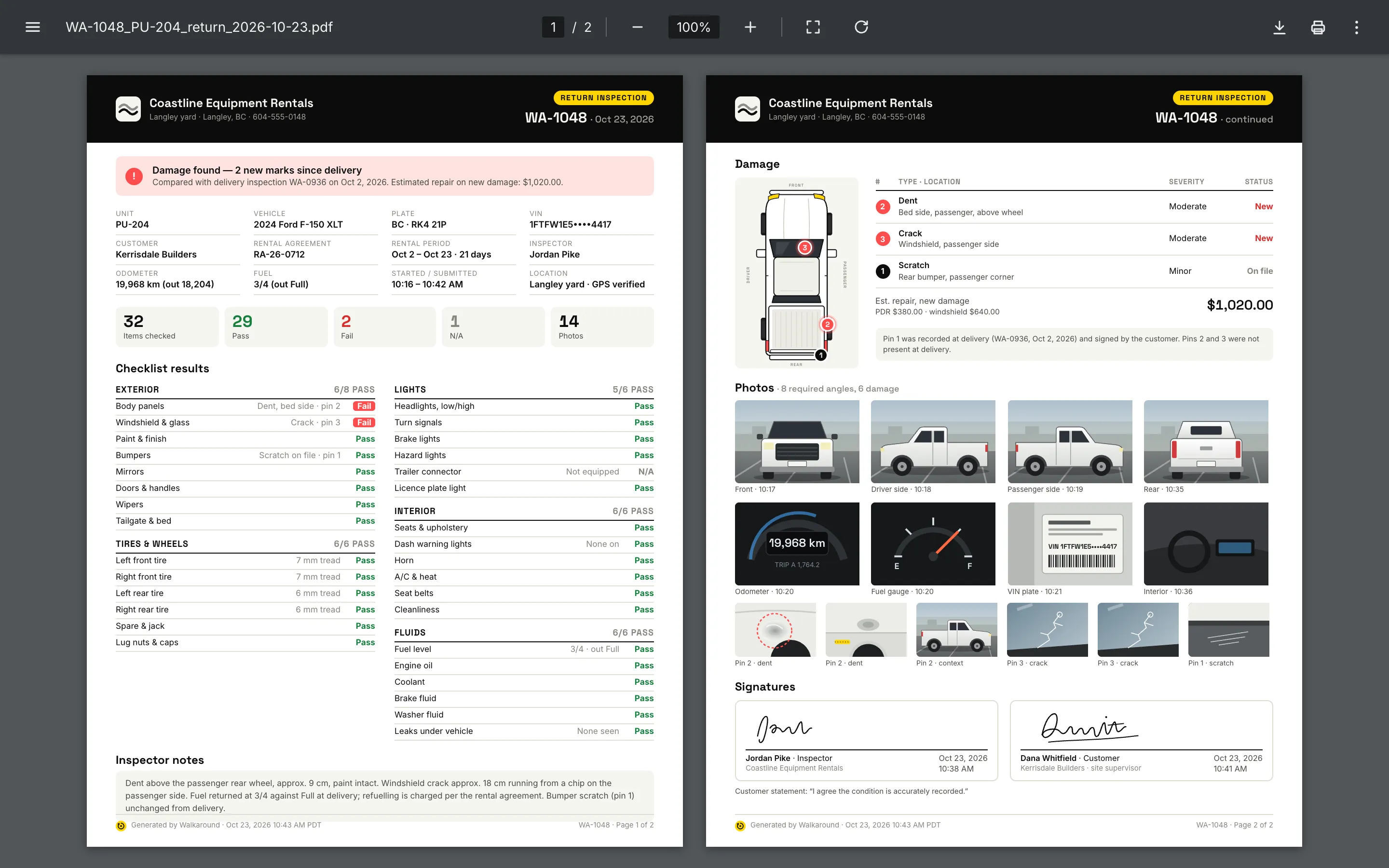
Task: Click the 2 Fail summary card
Action: pyautogui.click(x=384, y=326)
